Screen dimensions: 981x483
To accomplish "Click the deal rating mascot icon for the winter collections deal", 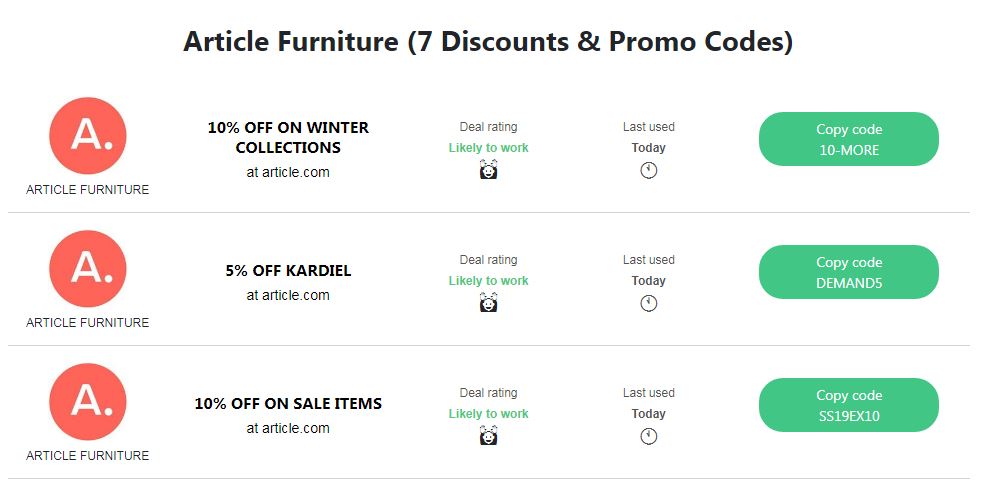I will click(488, 170).
